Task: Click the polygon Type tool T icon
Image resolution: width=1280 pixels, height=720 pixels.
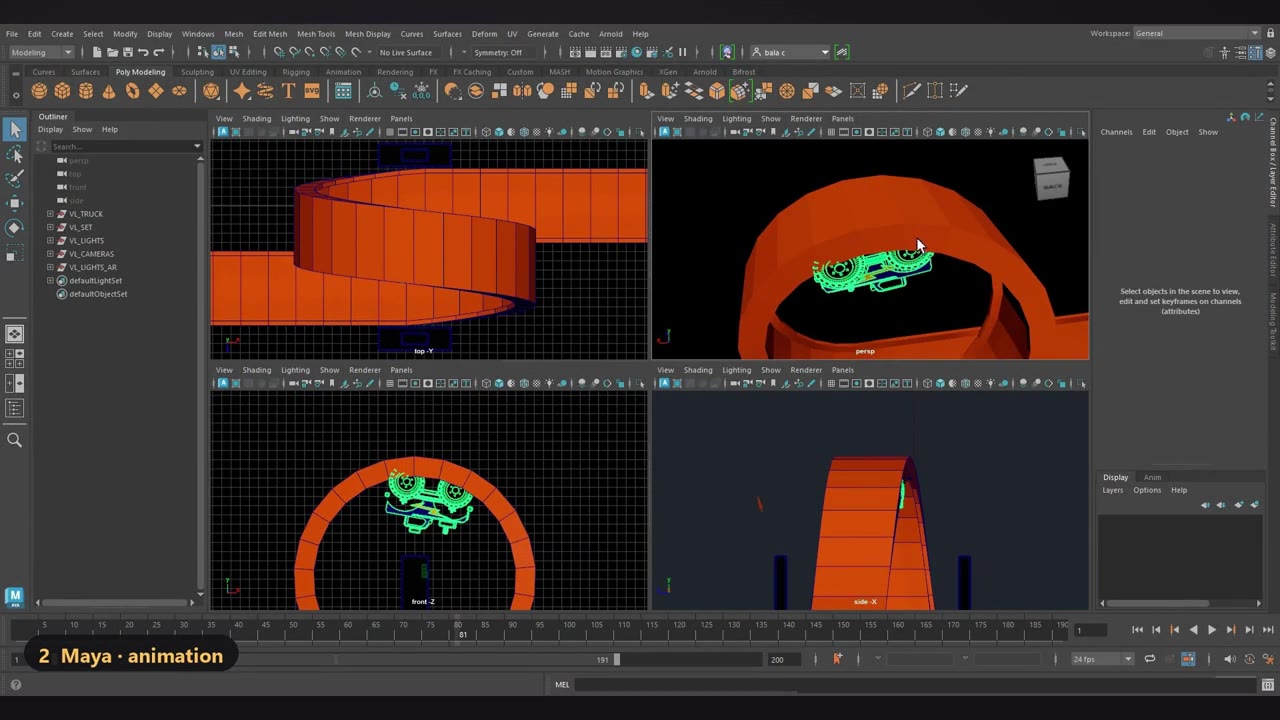Action: click(288, 91)
